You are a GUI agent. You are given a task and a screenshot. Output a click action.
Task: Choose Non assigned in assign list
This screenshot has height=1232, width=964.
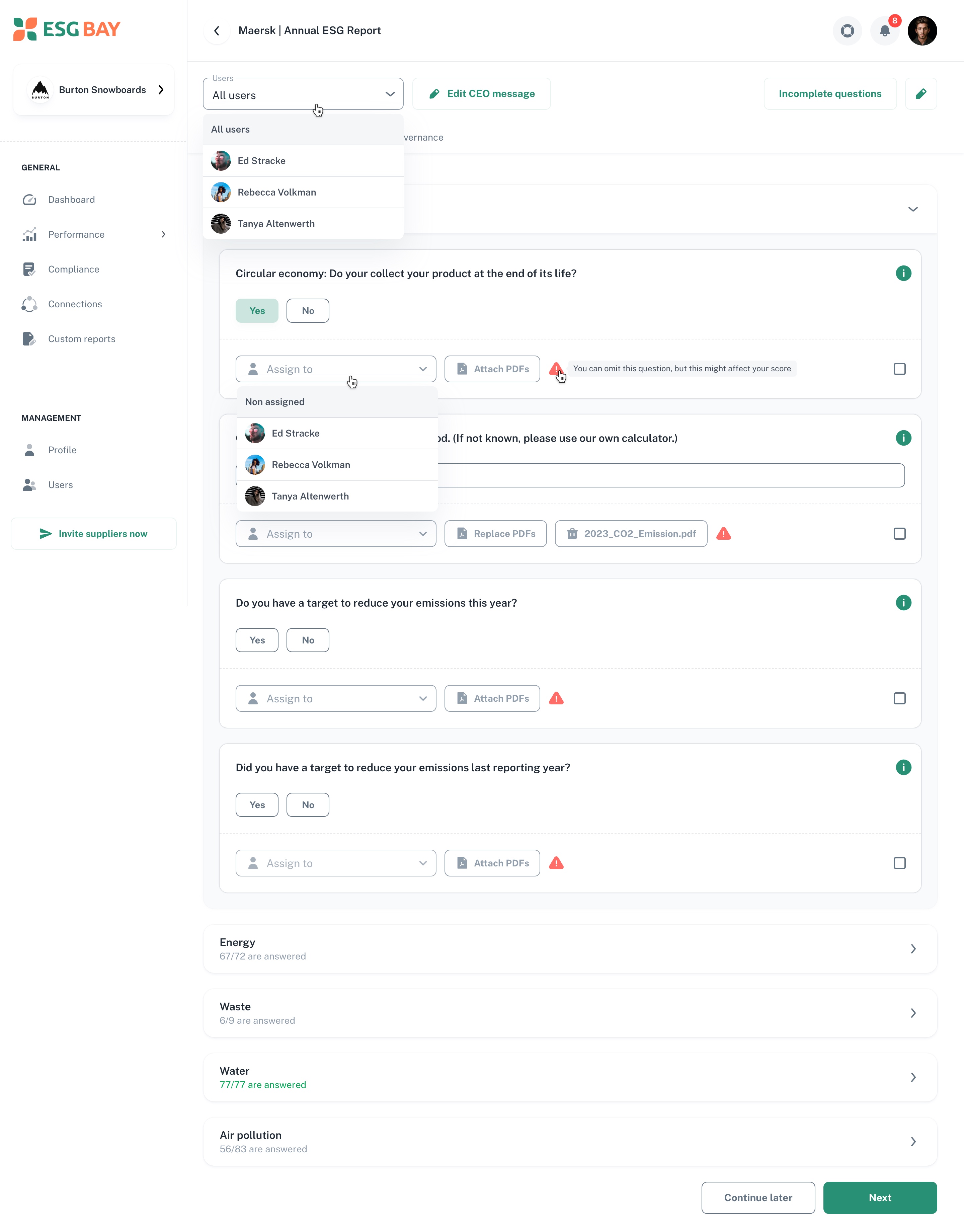click(337, 402)
